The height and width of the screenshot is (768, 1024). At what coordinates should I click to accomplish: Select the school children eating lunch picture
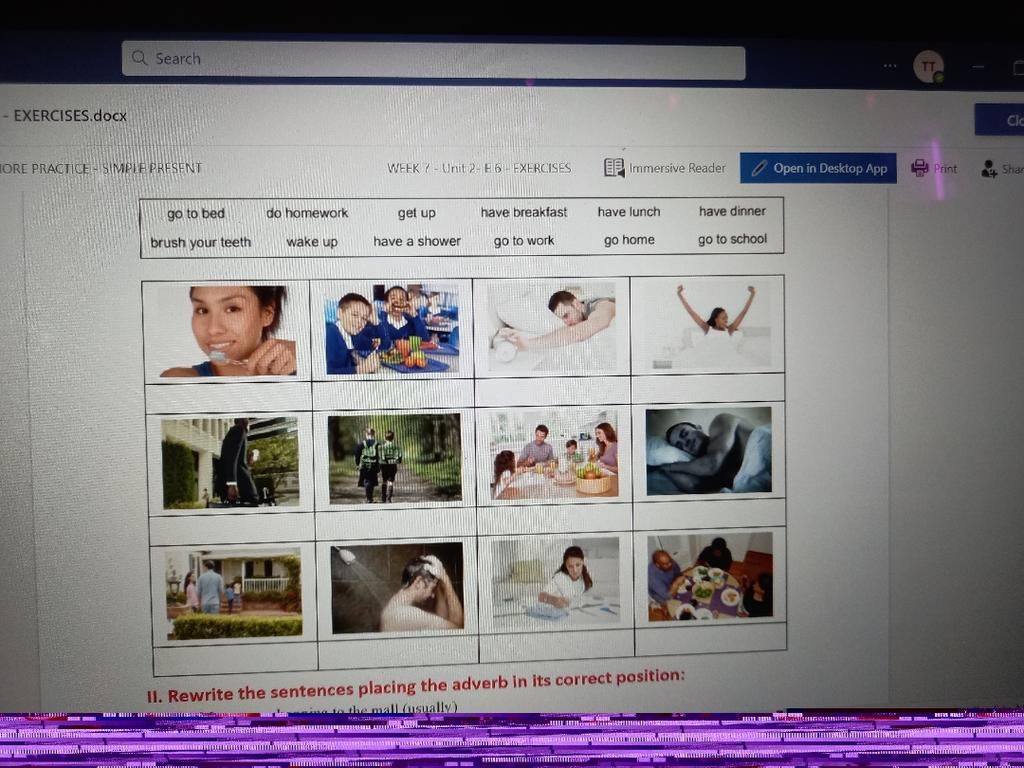392,328
